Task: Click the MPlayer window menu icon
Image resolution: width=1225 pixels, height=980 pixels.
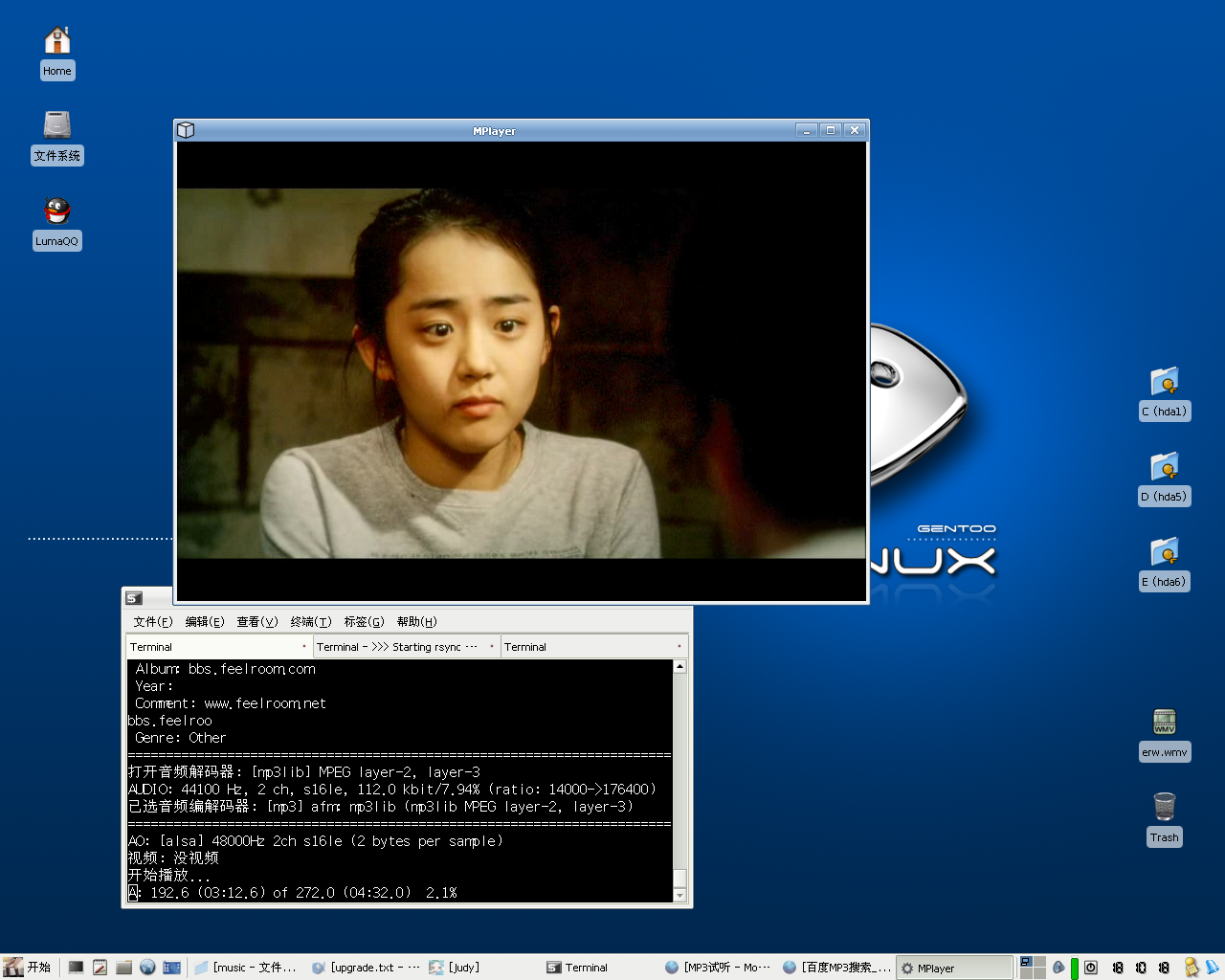Action: click(x=186, y=130)
